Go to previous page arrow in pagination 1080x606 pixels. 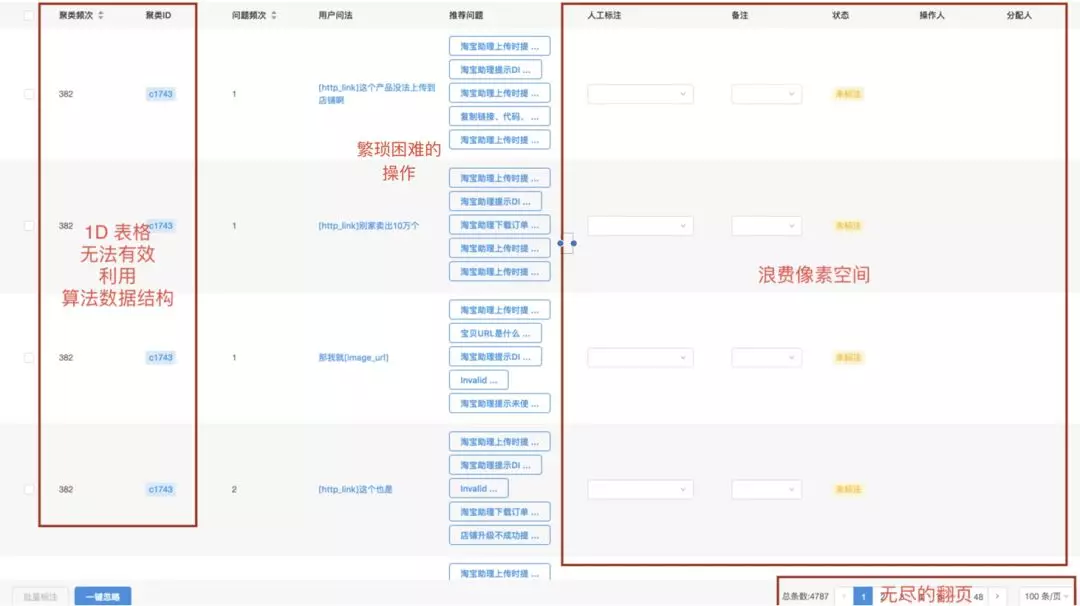tap(844, 596)
